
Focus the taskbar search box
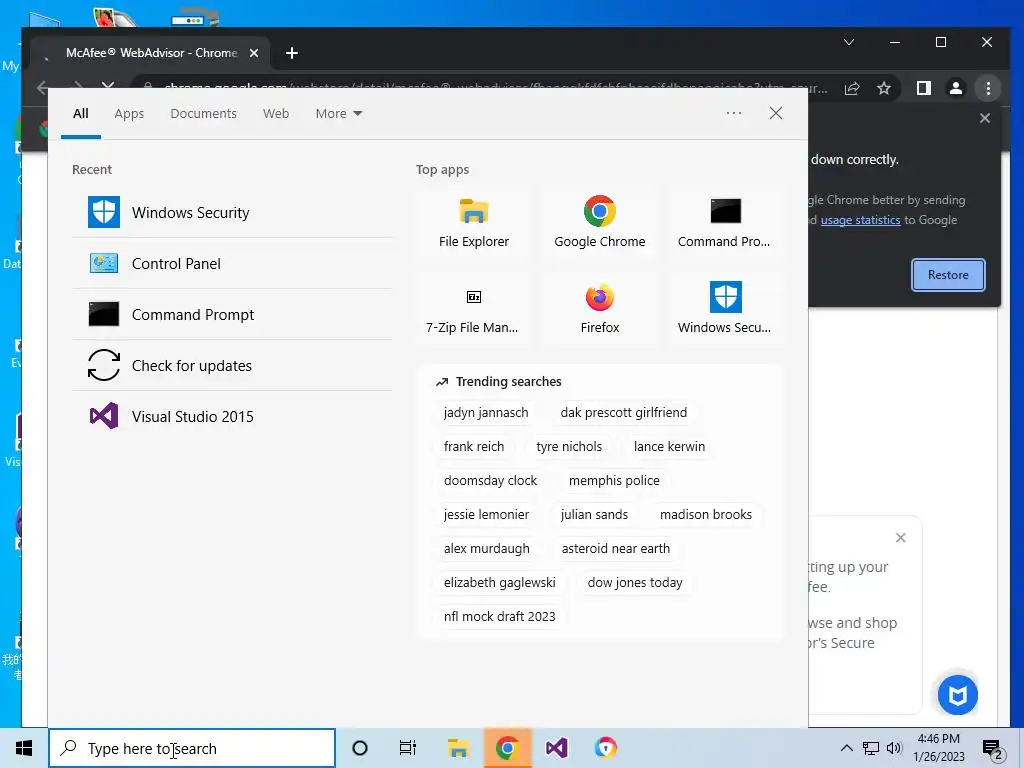[192, 748]
